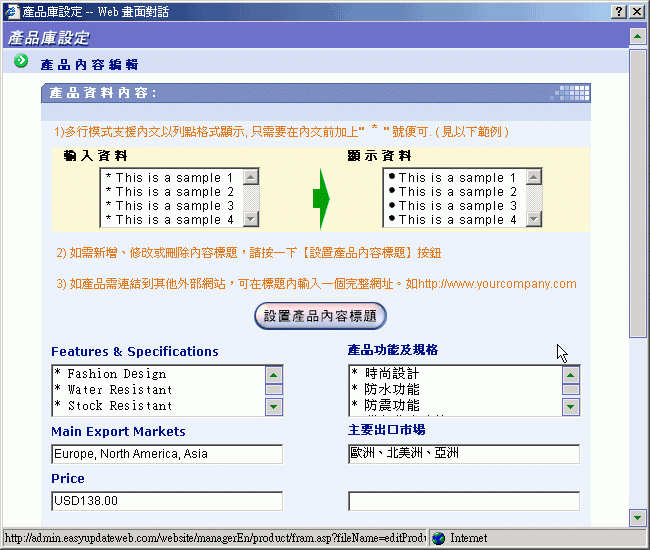Click the Internet zone globe icon in status bar
The width and height of the screenshot is (650, 550).
click(438, 537)
